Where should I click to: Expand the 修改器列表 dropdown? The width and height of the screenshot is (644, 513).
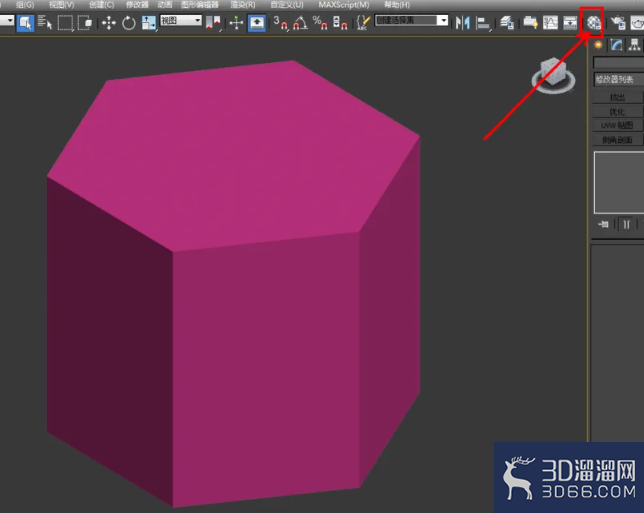coord(619,79)
